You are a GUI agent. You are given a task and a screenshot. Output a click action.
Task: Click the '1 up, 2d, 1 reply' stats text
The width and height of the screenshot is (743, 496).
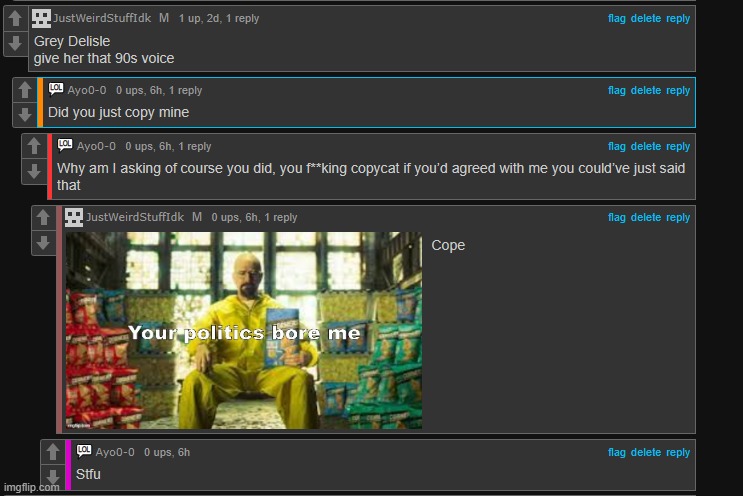click(x=219, y=18)
